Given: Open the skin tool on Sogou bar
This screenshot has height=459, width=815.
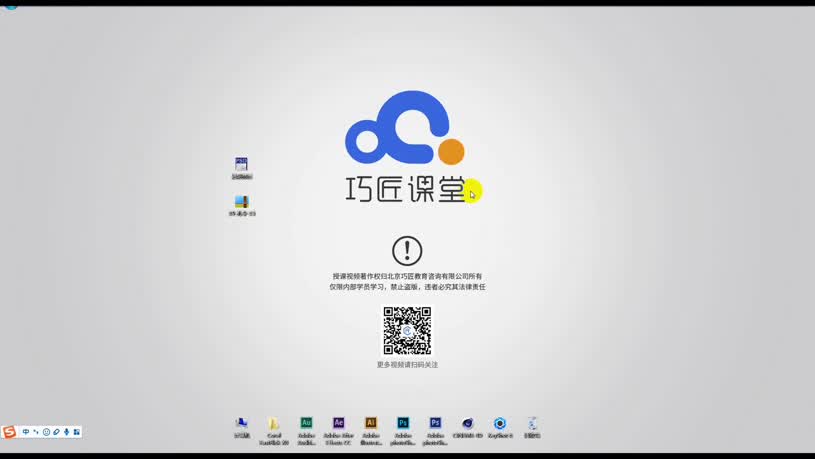Looking at the screenshot, I should coord(56,431).
